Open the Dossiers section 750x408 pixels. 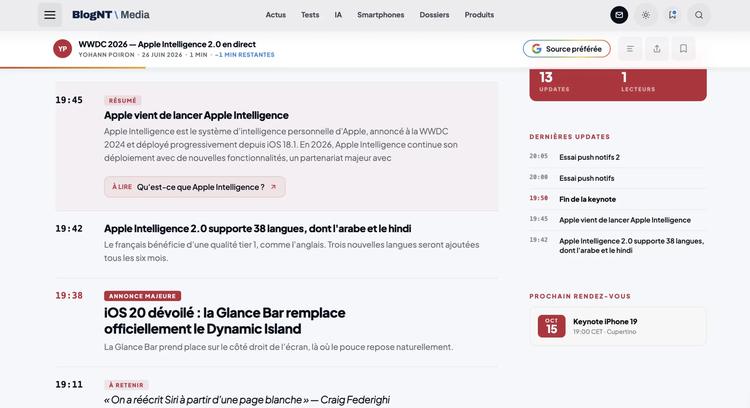pyautogui.click(x=434, y=15)
